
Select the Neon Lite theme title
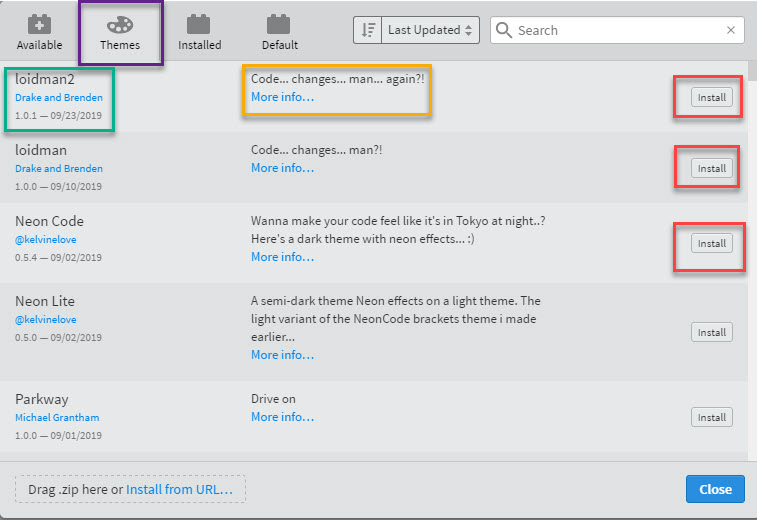(x=45, y=301)
